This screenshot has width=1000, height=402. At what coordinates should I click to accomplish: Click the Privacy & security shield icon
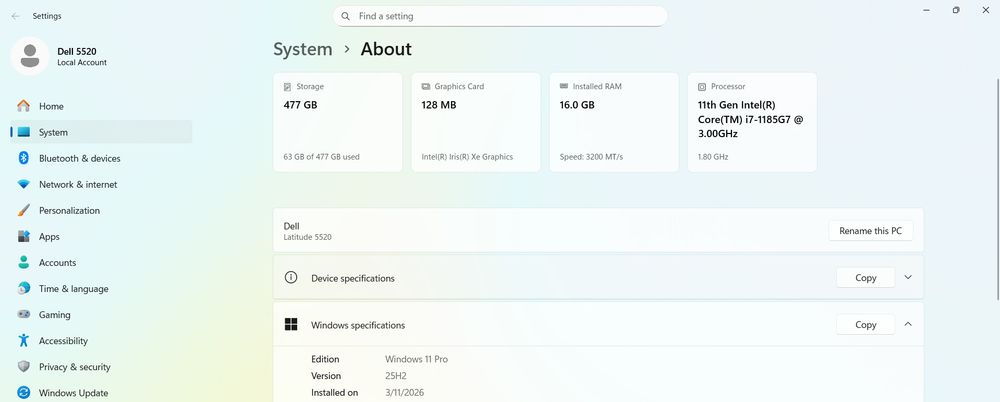23,367
